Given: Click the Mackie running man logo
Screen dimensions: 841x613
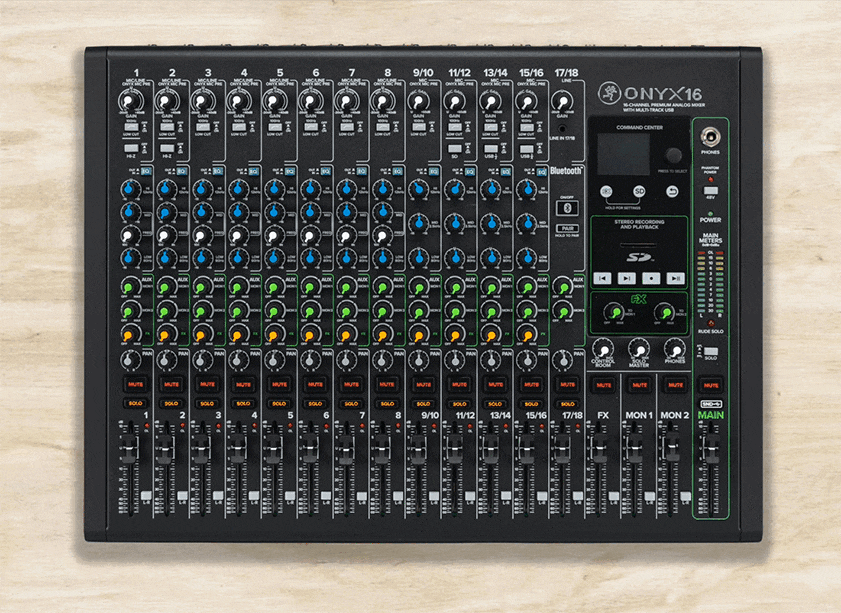Looking at the screenshot, I should [x=609, y=93].
